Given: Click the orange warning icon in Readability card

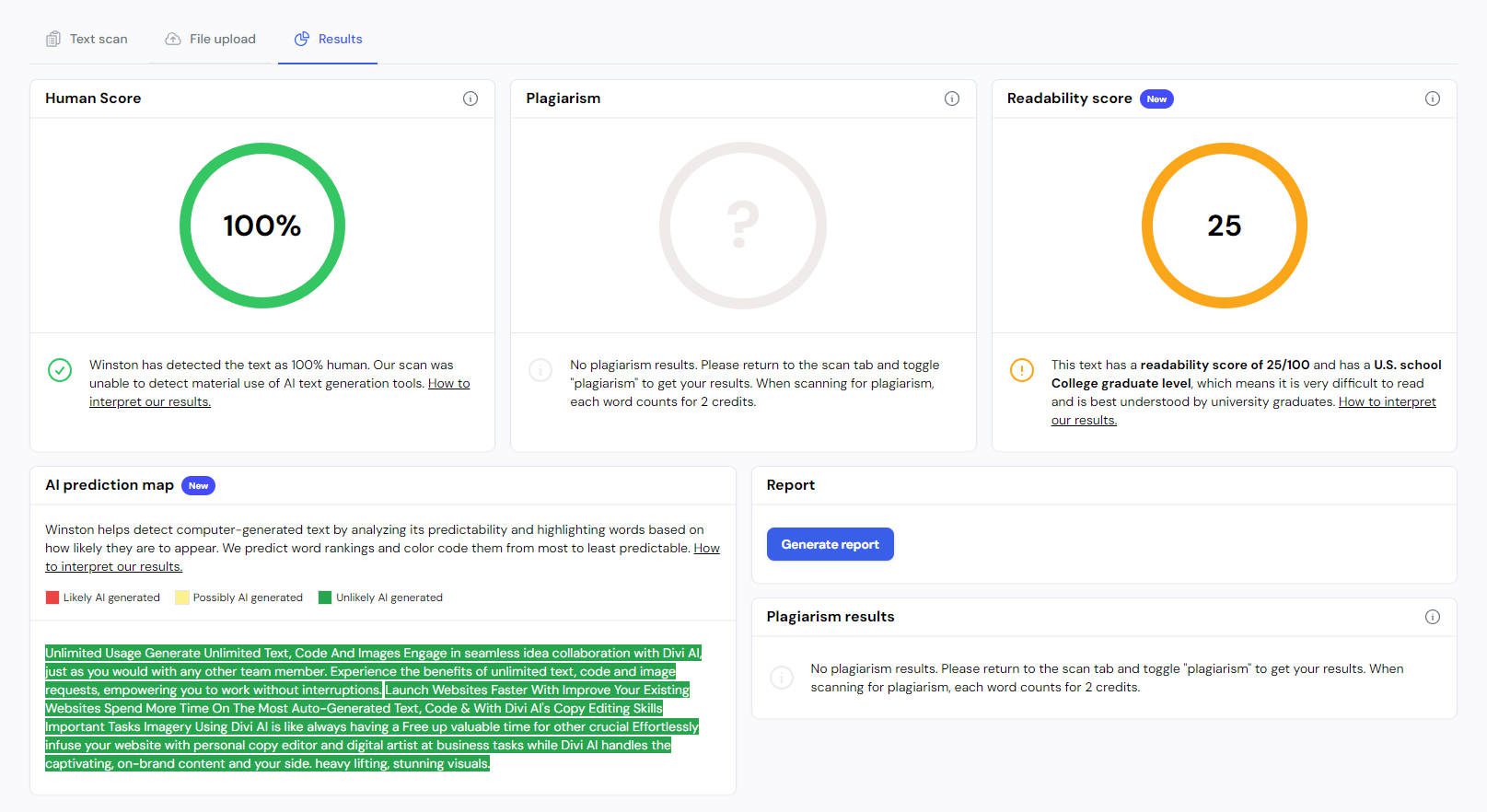Looking at the screenshot, I should click(1022, 370).
